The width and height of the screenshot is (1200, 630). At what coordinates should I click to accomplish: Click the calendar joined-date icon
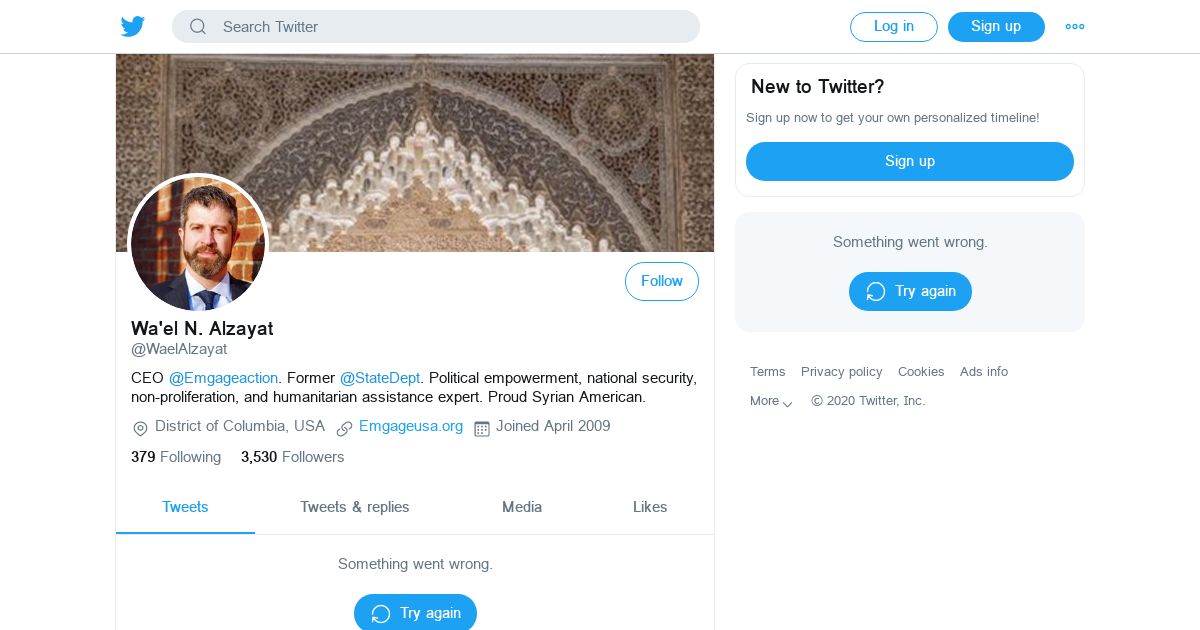tap(481, 428)
